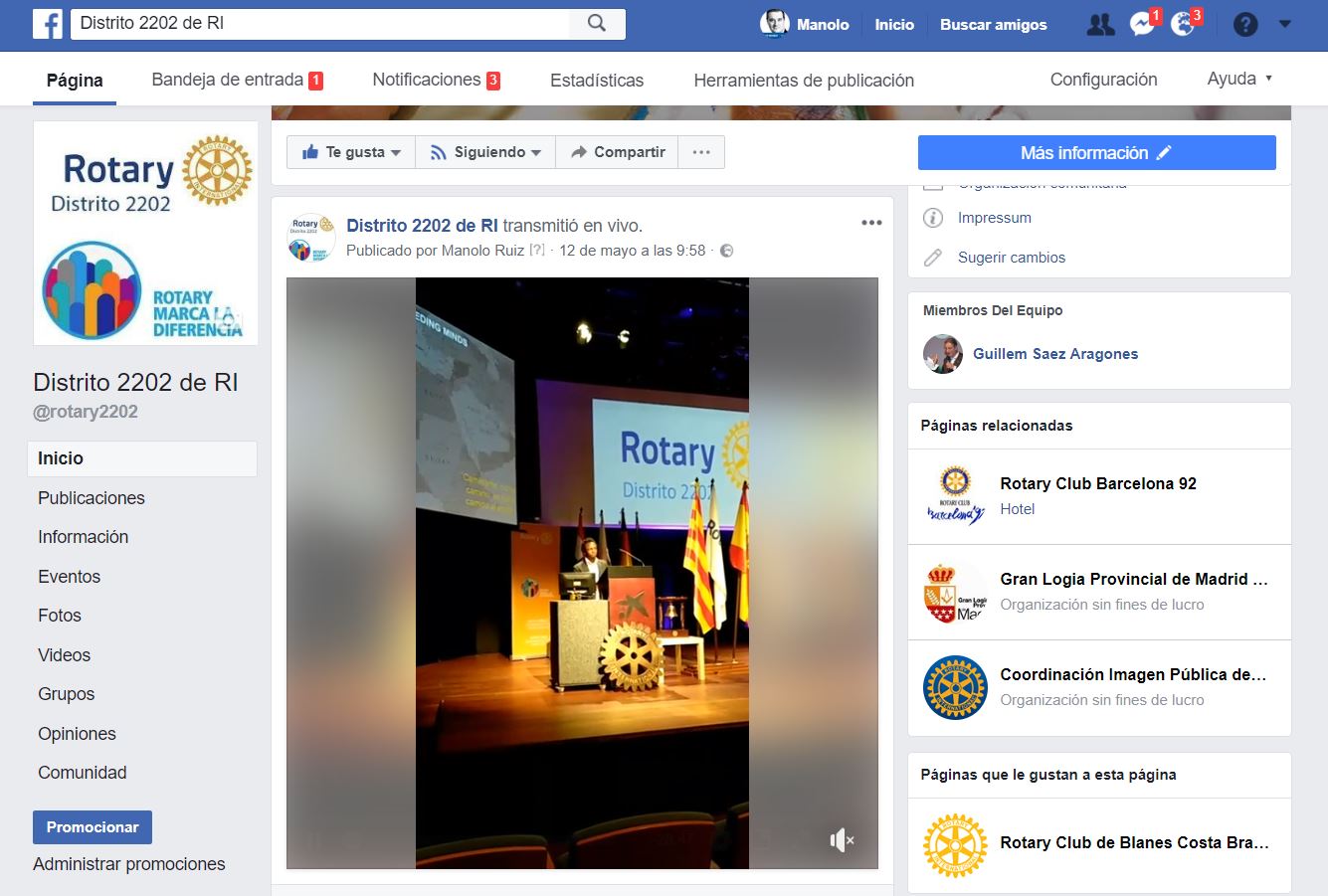Switch to the Estadísticas tab
The image size is (1328, 896).
pos(597,81)
